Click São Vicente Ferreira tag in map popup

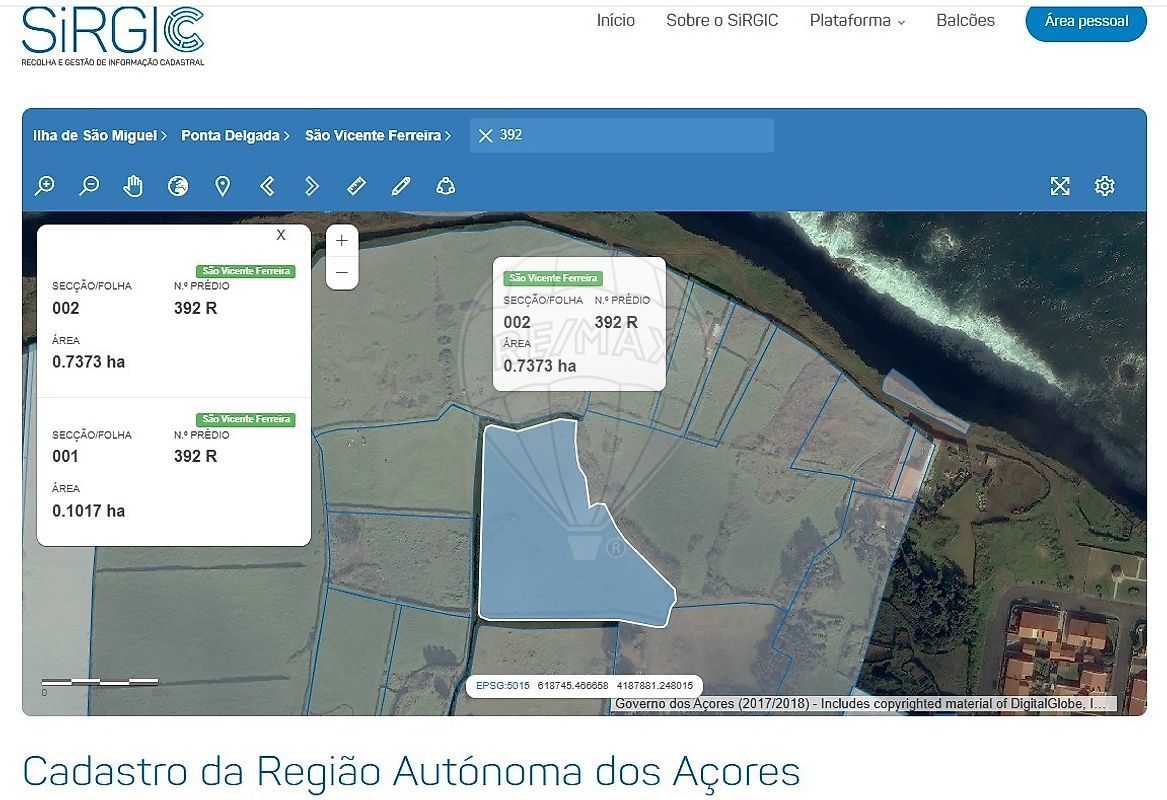(x=553, y=278)
